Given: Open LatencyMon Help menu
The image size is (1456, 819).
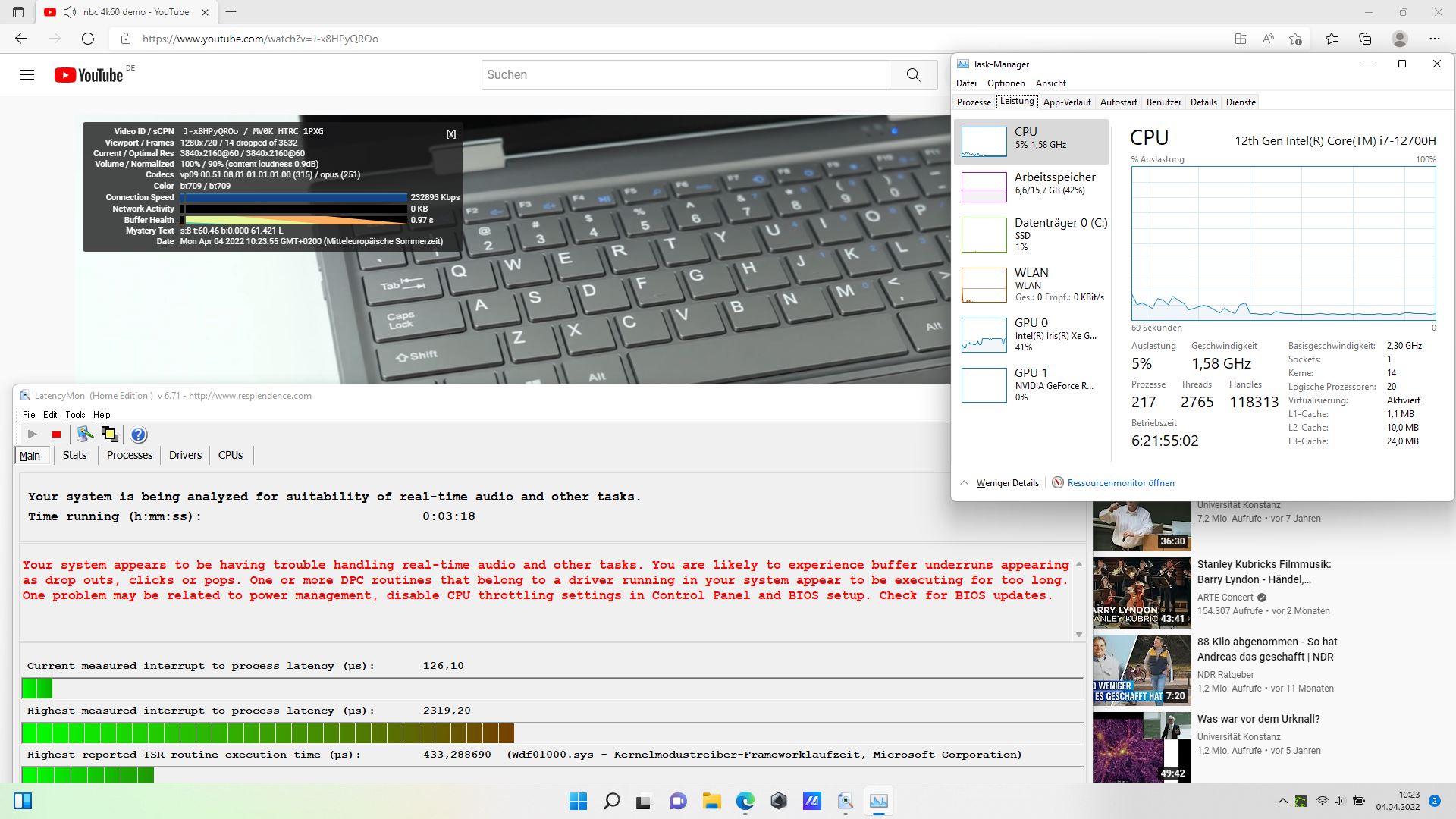Looking at the screenshot, I should pos(102,415).
